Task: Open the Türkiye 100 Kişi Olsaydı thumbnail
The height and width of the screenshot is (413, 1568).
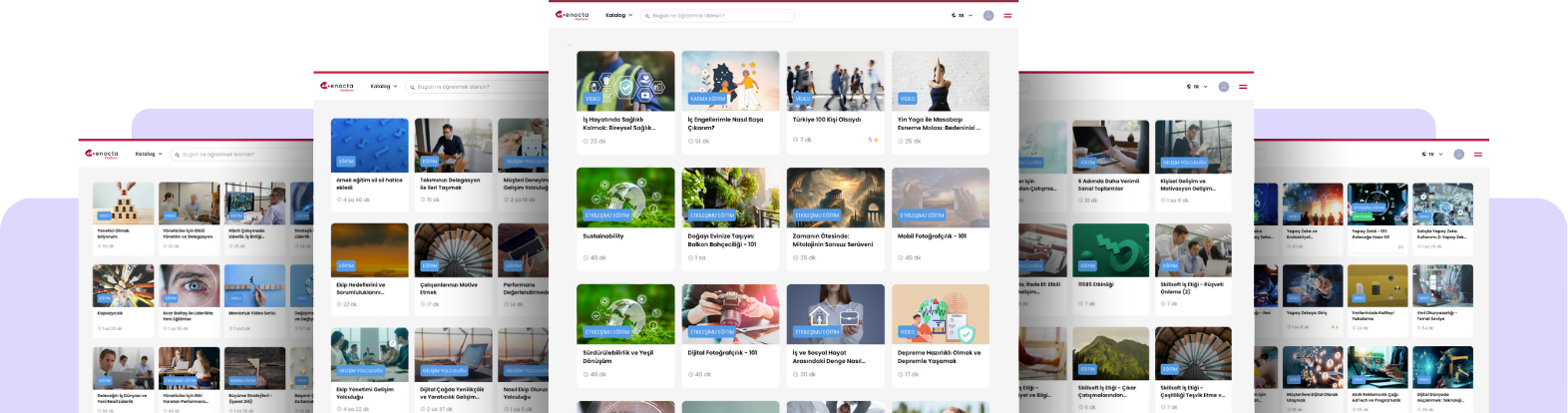Action: pos(835,81)
